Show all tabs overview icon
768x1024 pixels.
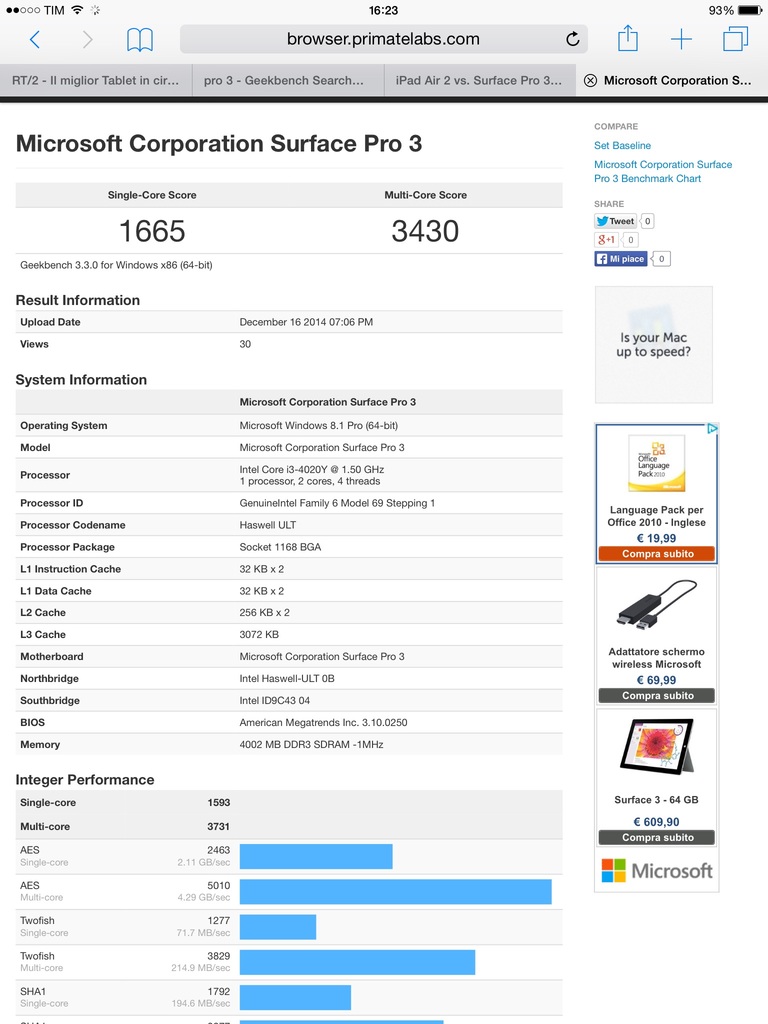tap(735, 40)
